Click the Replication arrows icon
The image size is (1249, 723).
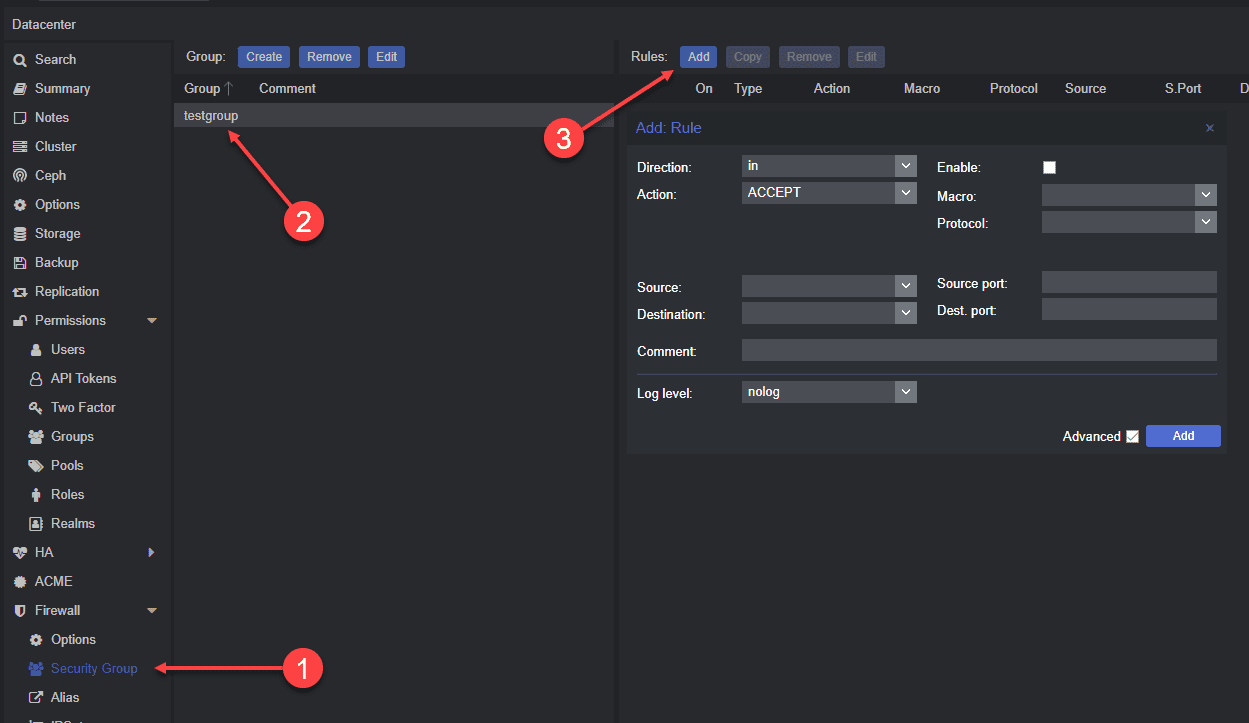[x=19, y=292]
